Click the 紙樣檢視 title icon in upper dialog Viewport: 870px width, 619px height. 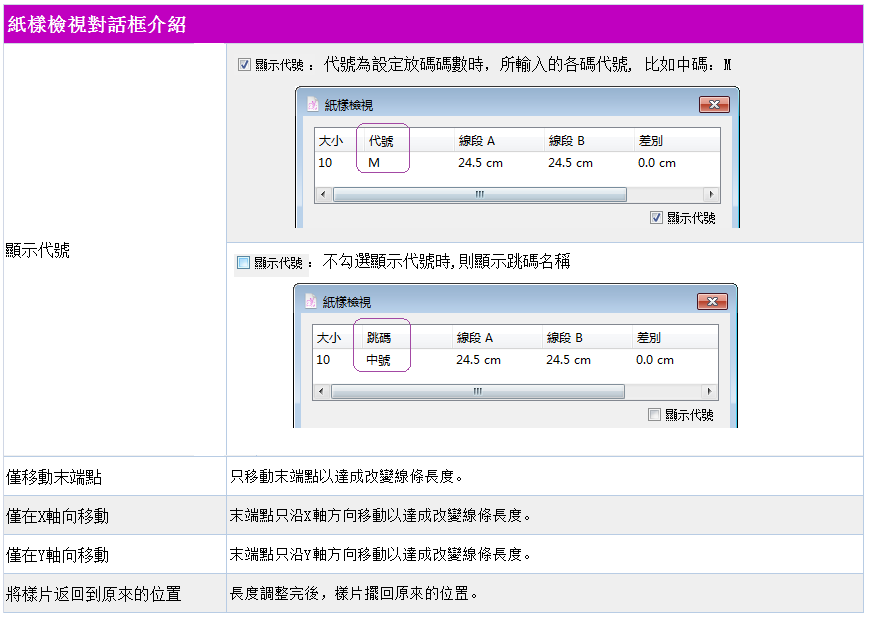[x=312, y=104]
